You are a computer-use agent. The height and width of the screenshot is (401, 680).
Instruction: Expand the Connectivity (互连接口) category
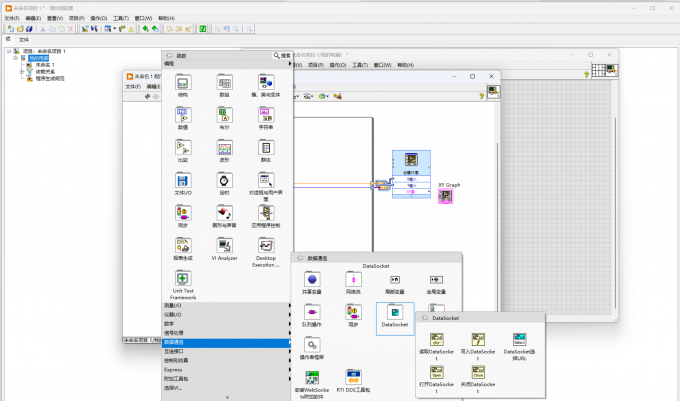pos(227,352)
